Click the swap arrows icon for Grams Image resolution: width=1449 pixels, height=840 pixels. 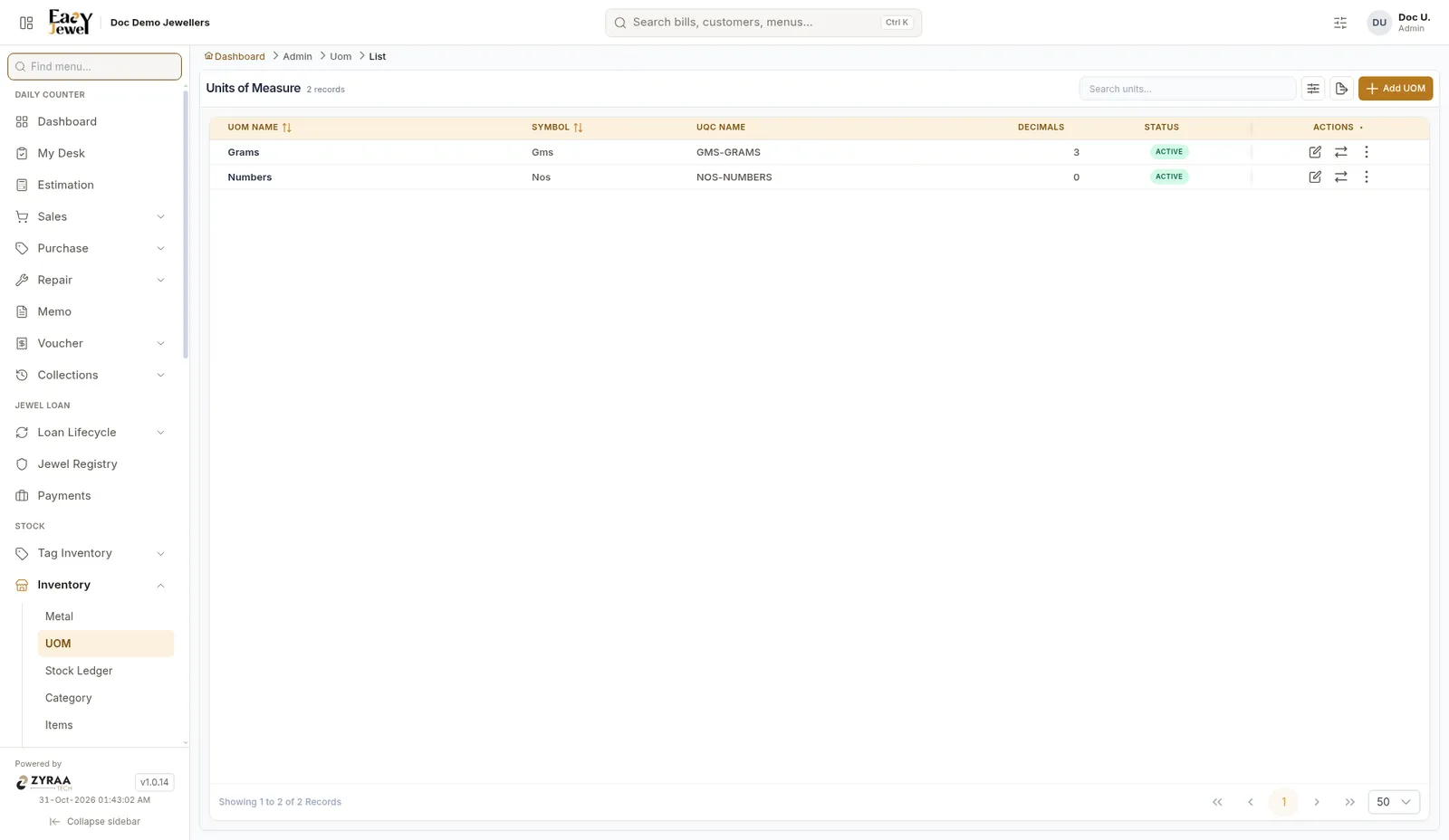pos(1341,152)
